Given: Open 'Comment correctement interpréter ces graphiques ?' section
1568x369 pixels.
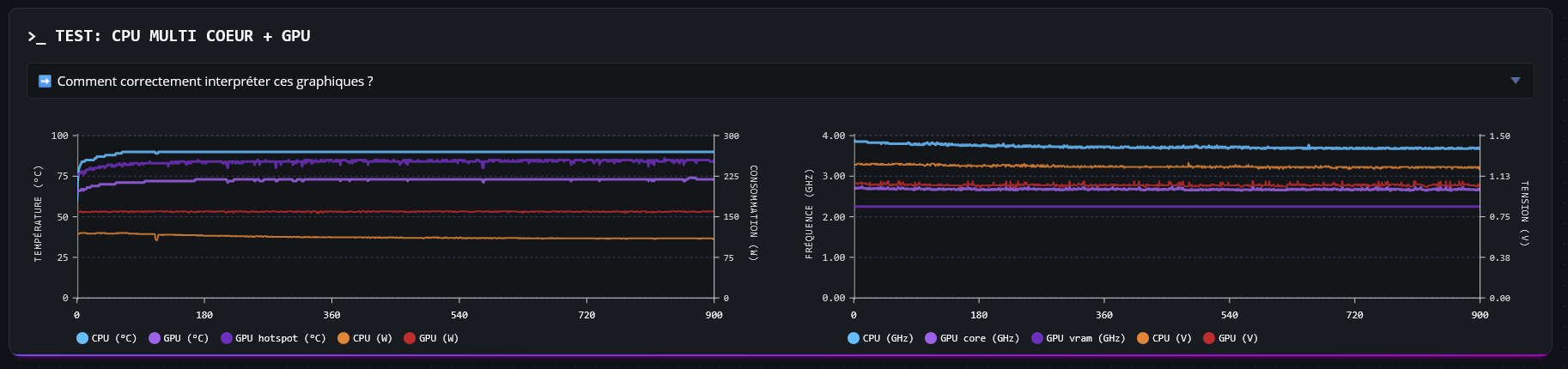Looking at the screenshot, I should tap(215, 82).
